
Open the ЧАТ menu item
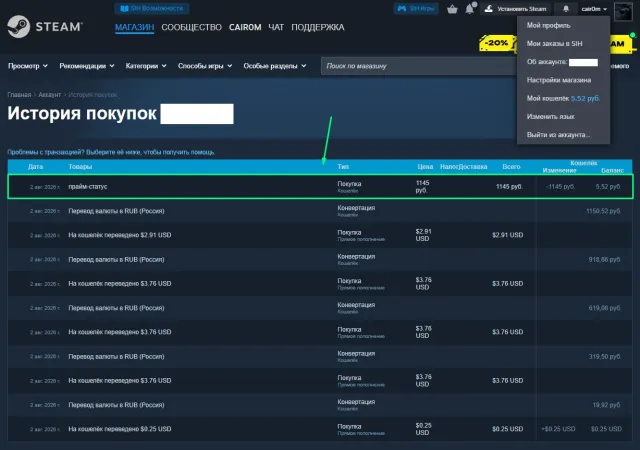[276, 27]
